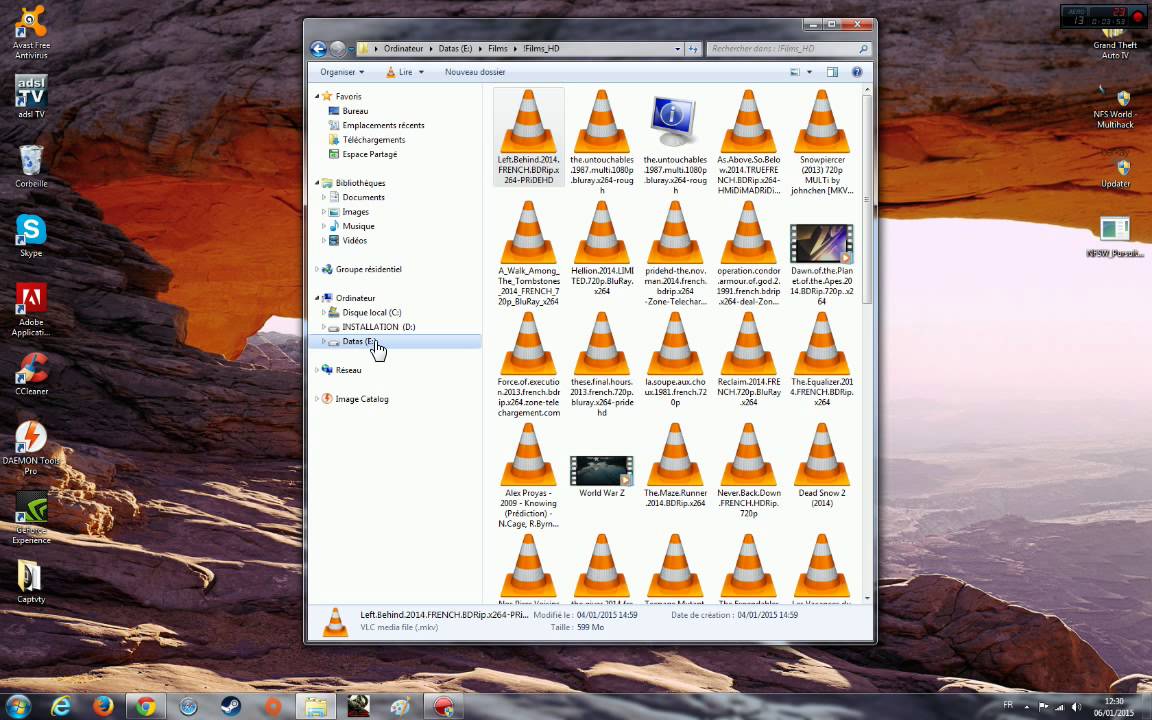The image size is (1152, 720).
Task: Select Dead Snow 2 (2014) file
Action: tap(822, 455)
